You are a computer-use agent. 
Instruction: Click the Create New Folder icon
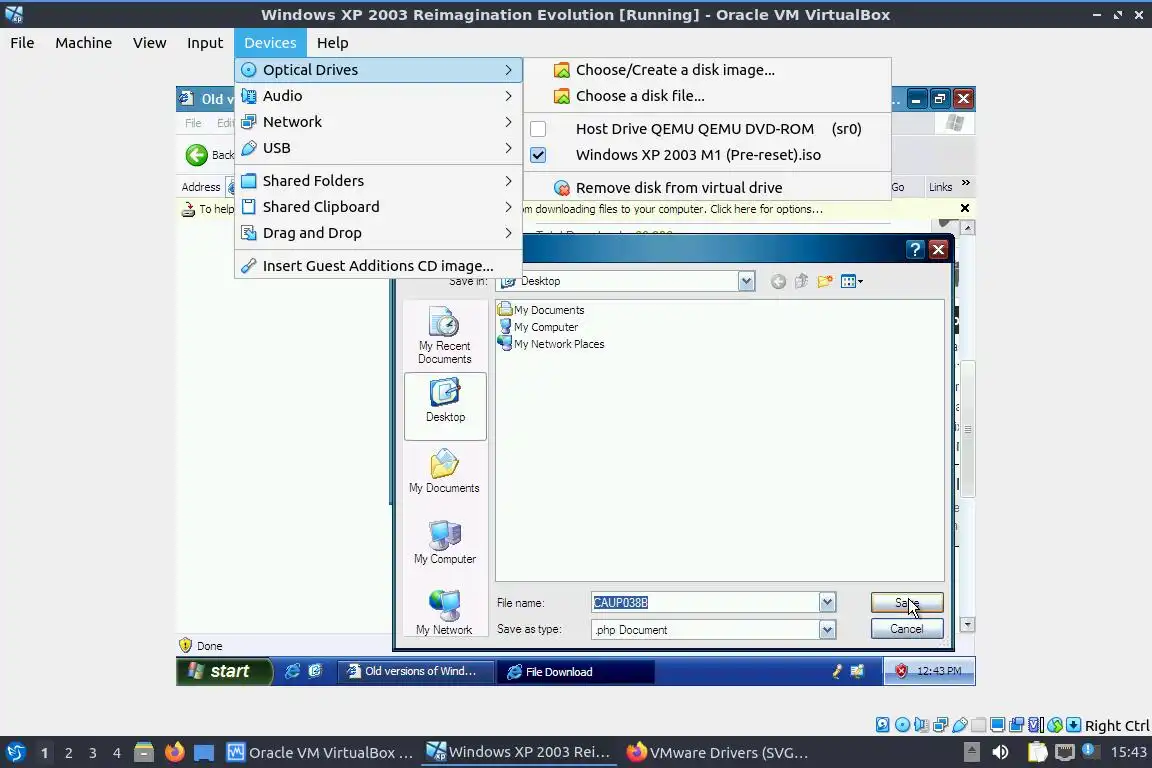tap(825, 281)
